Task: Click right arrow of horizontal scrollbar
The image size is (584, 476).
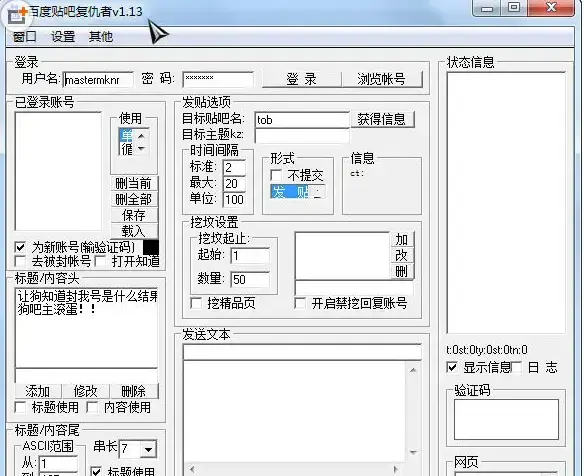Action: coord(395,469)
